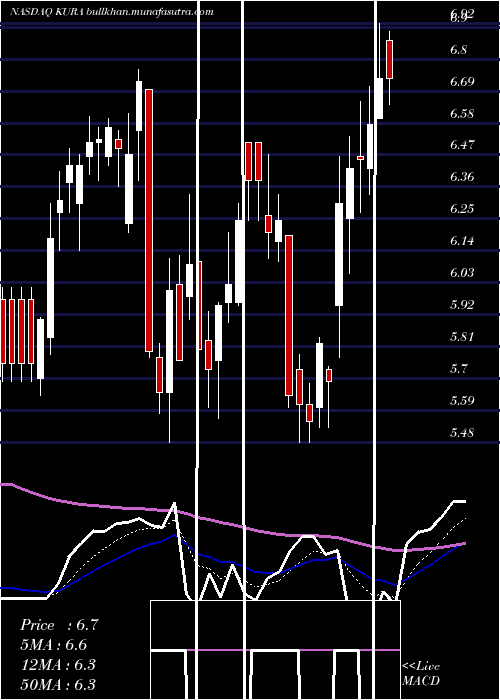The image size is (500, 700).
Task: Click the 6.58 price axis label
Action: (x=461, y=113)
